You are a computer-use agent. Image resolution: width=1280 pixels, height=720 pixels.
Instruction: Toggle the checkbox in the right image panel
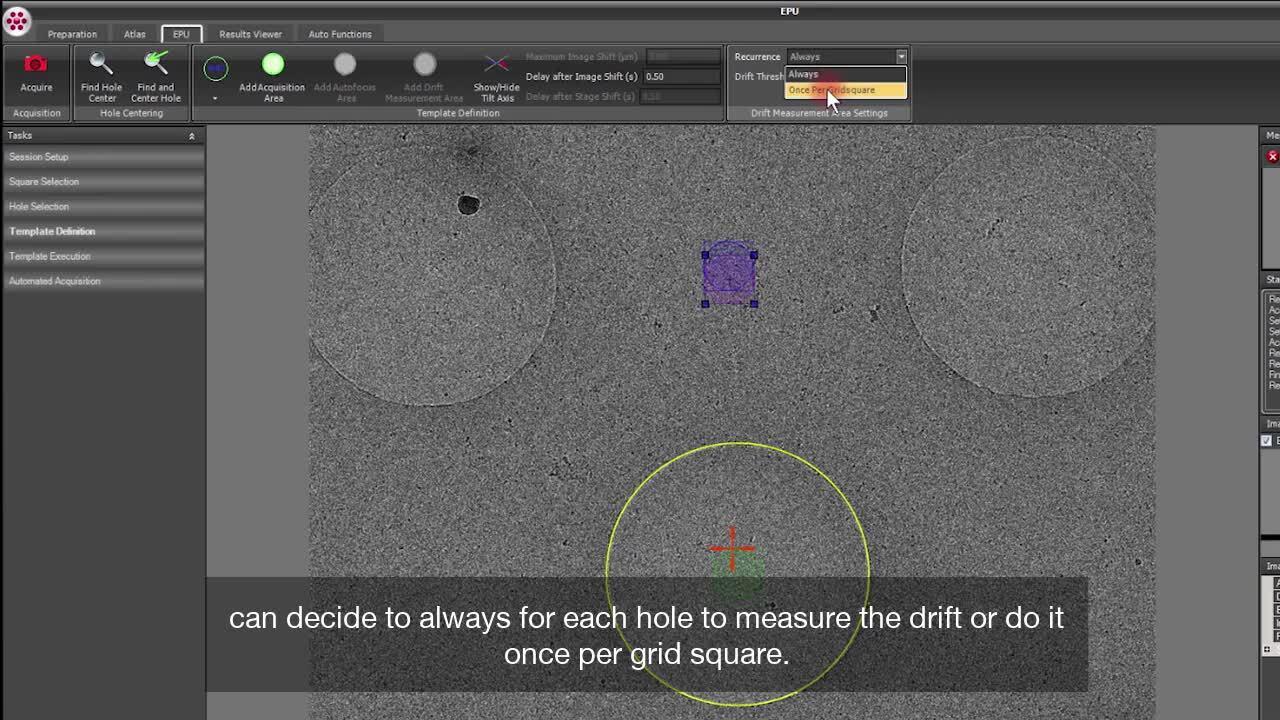point(1267,441)
